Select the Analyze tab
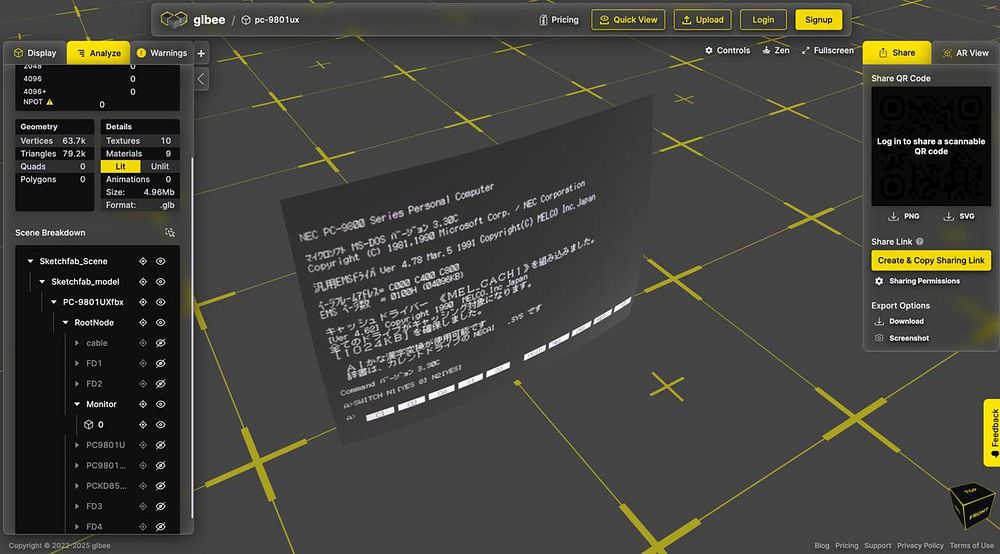The height and width of the screenshot is (554, 1000). 99,53
